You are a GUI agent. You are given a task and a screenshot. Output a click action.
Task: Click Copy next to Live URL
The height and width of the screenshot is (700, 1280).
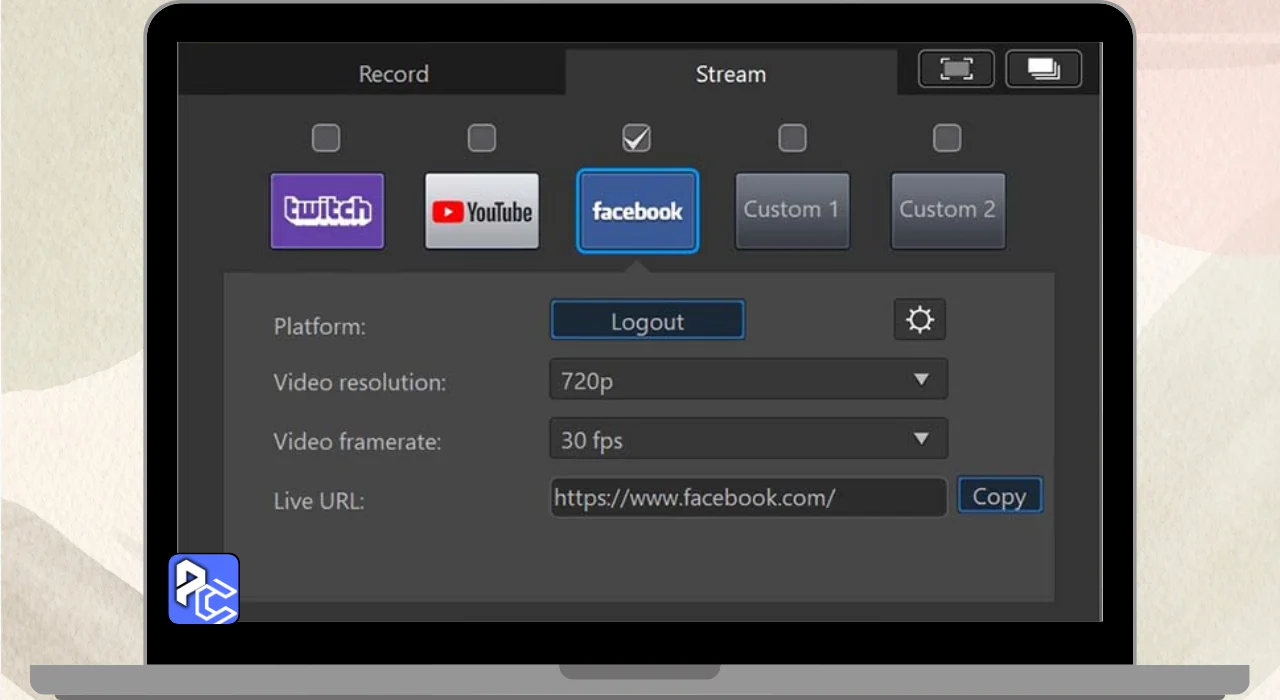tap(999, 497)
